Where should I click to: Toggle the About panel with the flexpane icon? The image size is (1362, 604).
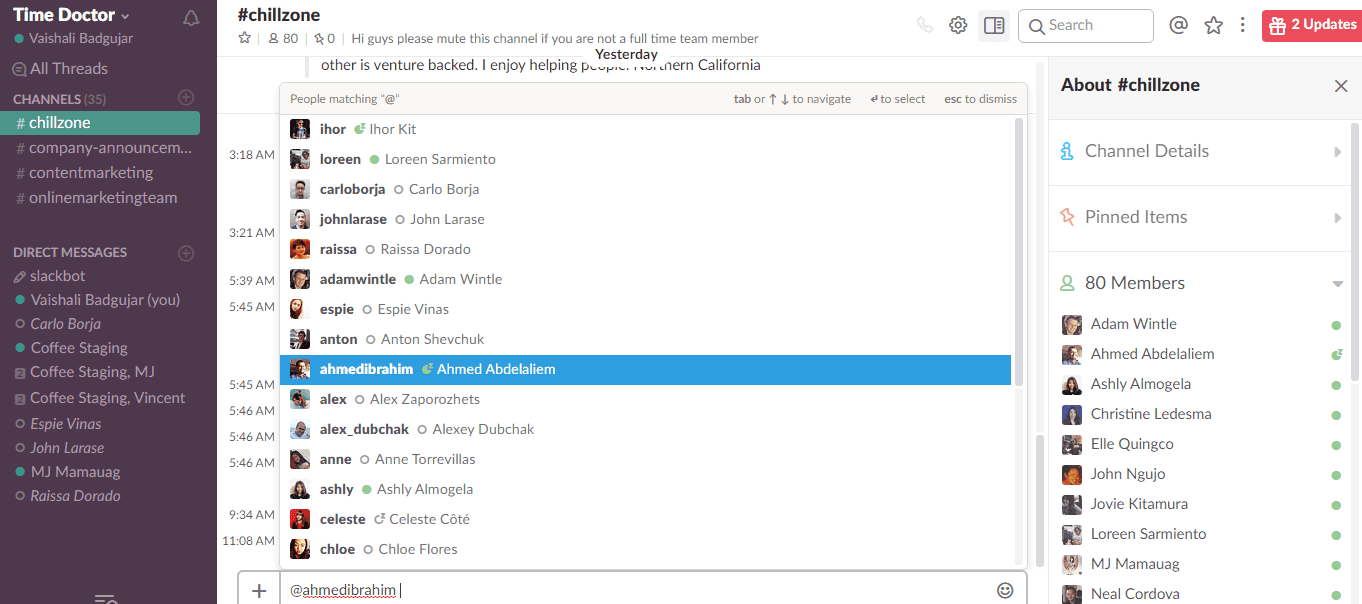pos(993,25)
